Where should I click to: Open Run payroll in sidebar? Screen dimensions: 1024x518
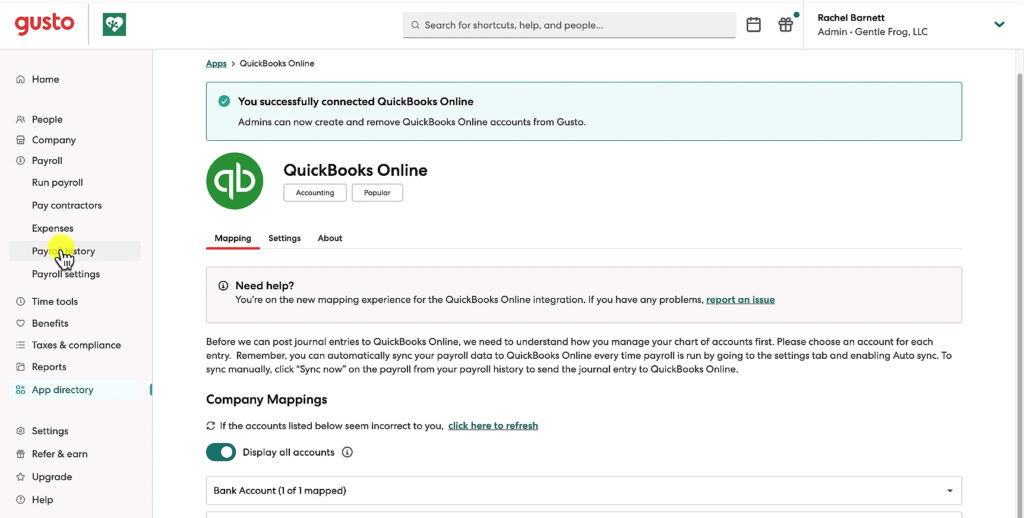click(57, 183)
